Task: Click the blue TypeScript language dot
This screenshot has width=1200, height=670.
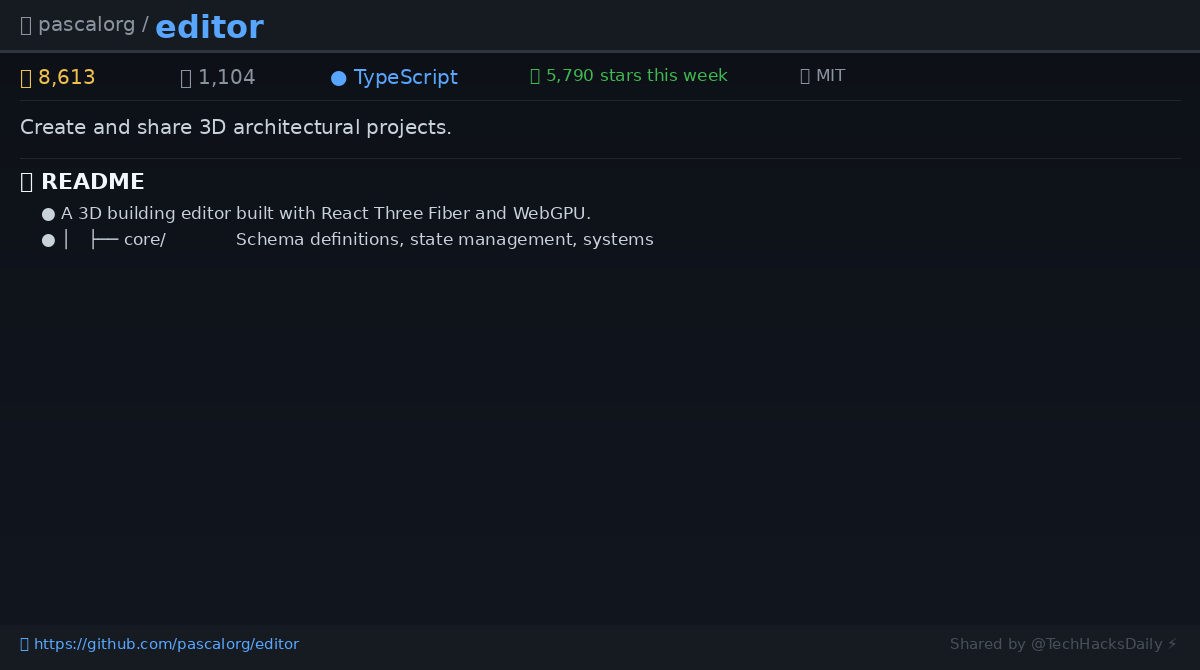Action: coord(339,78)
